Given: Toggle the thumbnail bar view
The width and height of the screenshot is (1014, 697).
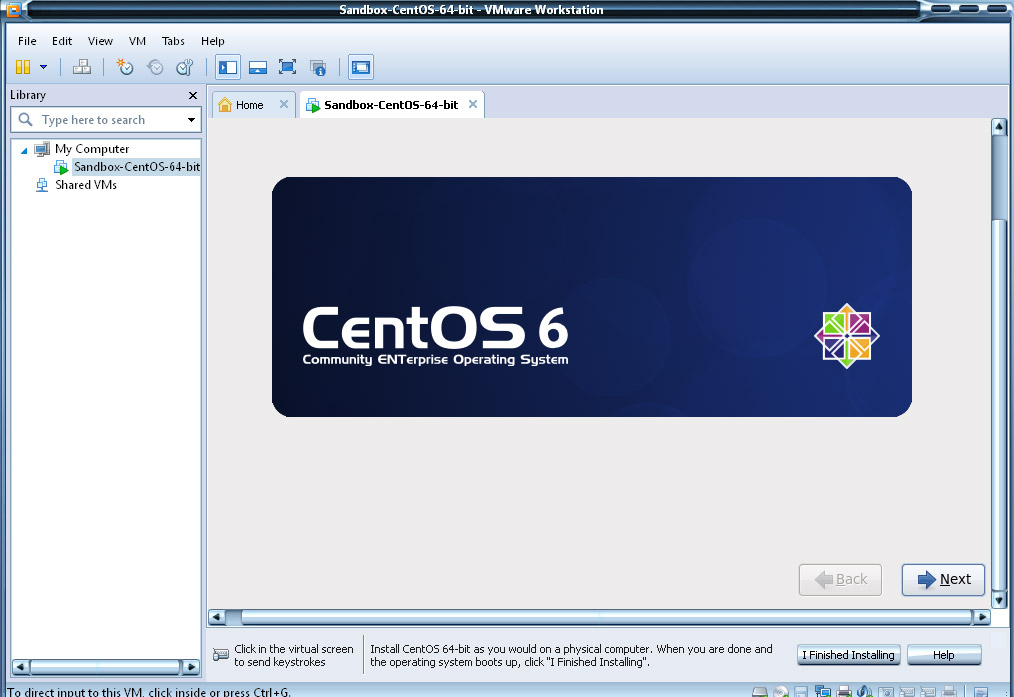Looking at the screenshot, I should click(x=257, y=67).
